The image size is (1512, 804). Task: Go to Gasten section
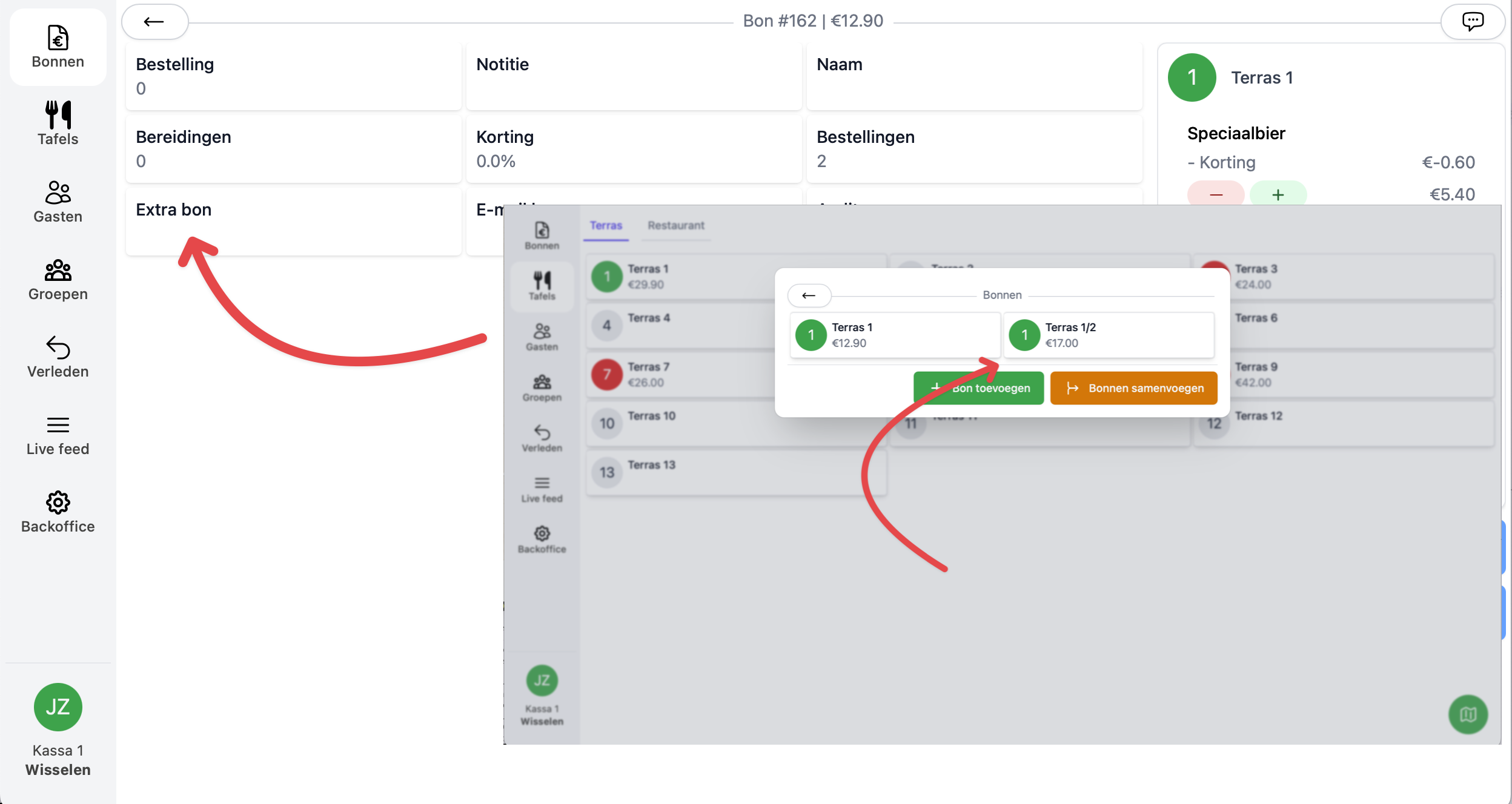click(x=58, y=202)
